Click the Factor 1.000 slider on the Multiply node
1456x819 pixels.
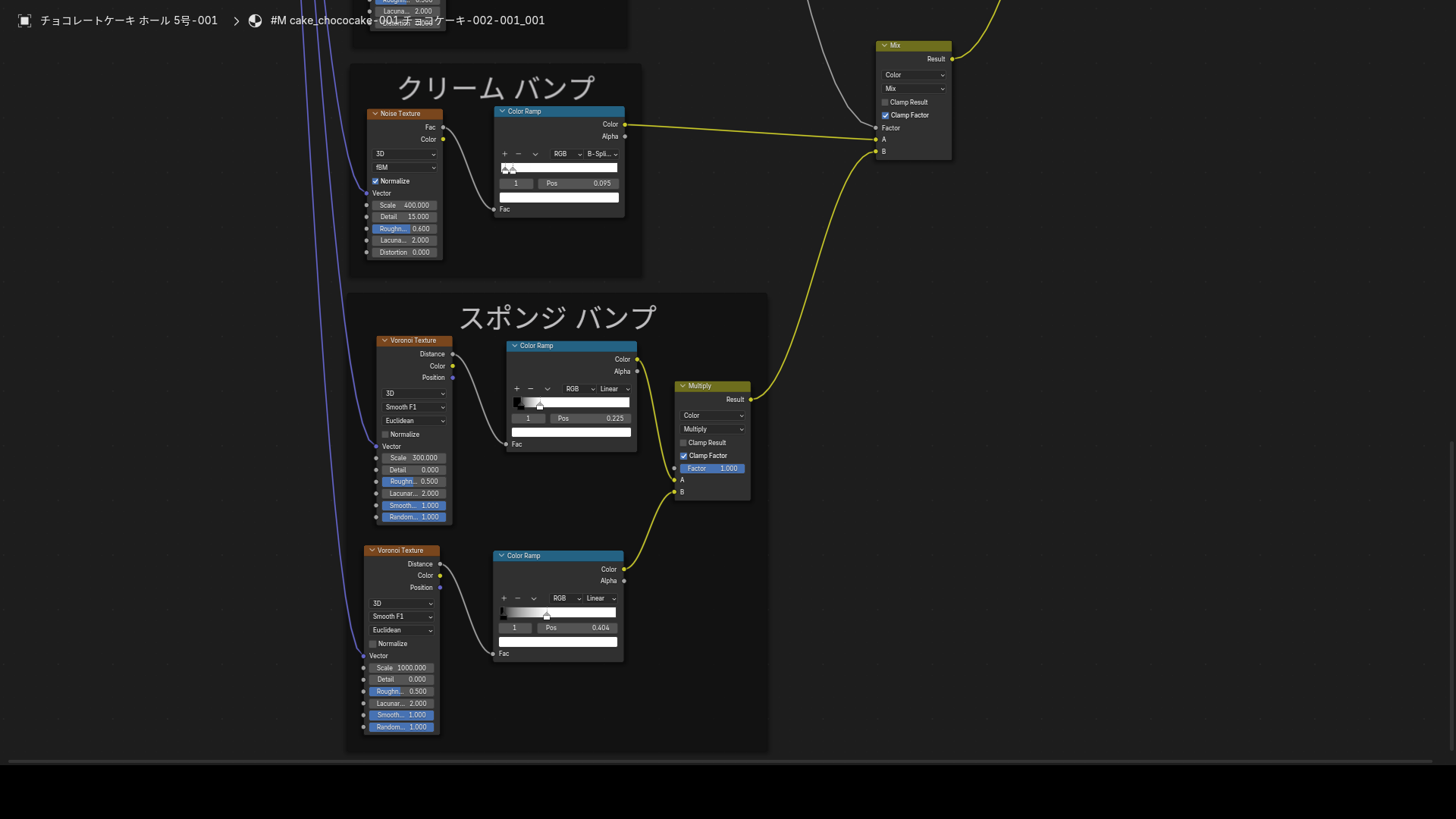pyautogui.click(x=713, y=469)
